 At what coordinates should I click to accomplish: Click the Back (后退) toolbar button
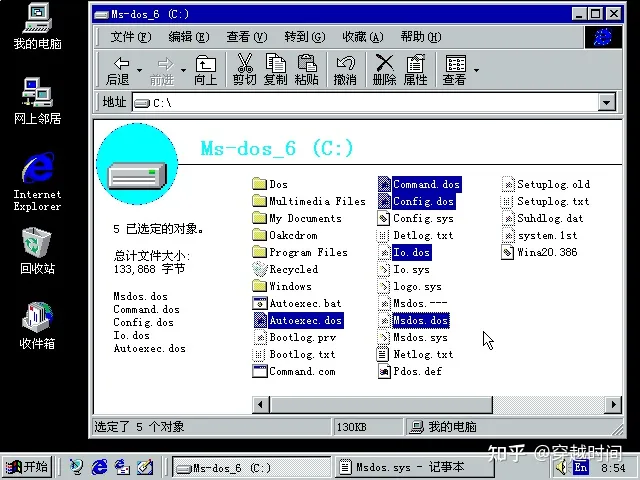point(118,70)
